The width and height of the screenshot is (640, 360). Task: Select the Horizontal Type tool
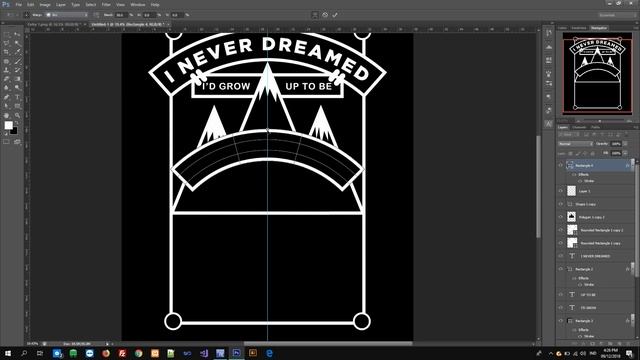[17, 97]
